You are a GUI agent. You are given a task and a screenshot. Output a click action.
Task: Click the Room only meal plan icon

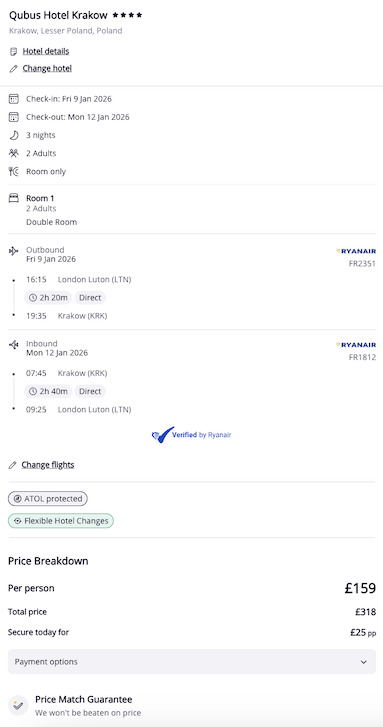tap(14, 172)
